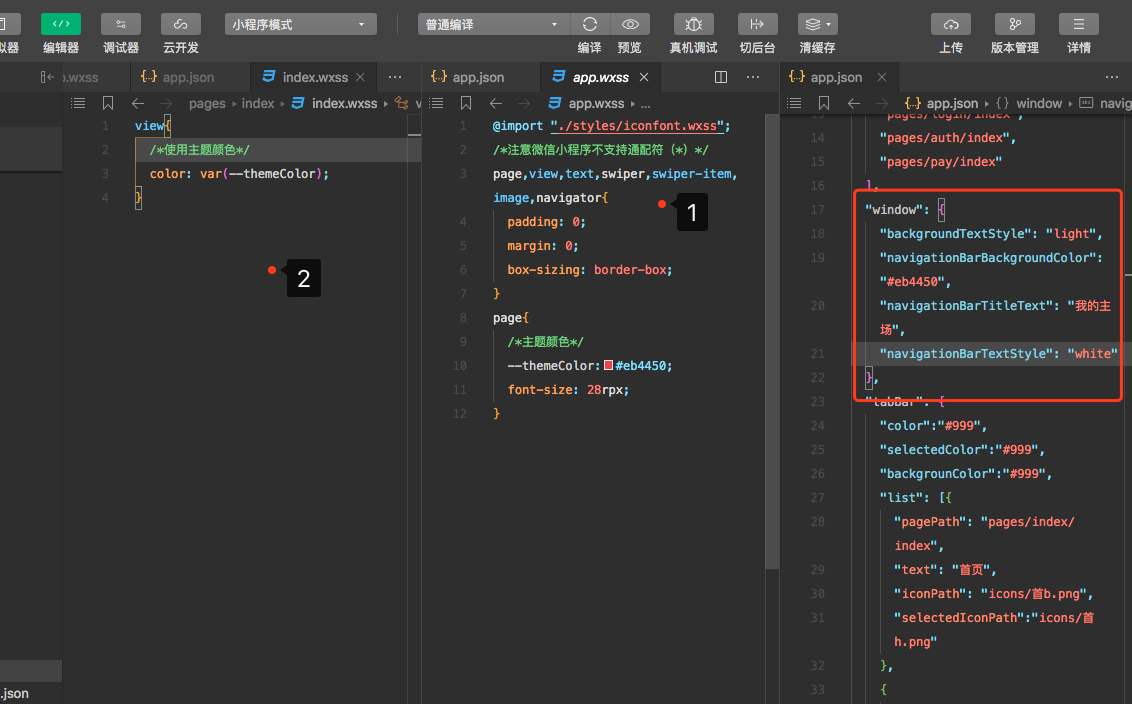The width and height of the screenshot is (1132, 704).
Task: Click the 编译 compile refresh icon
Action: tap(590, 24)
